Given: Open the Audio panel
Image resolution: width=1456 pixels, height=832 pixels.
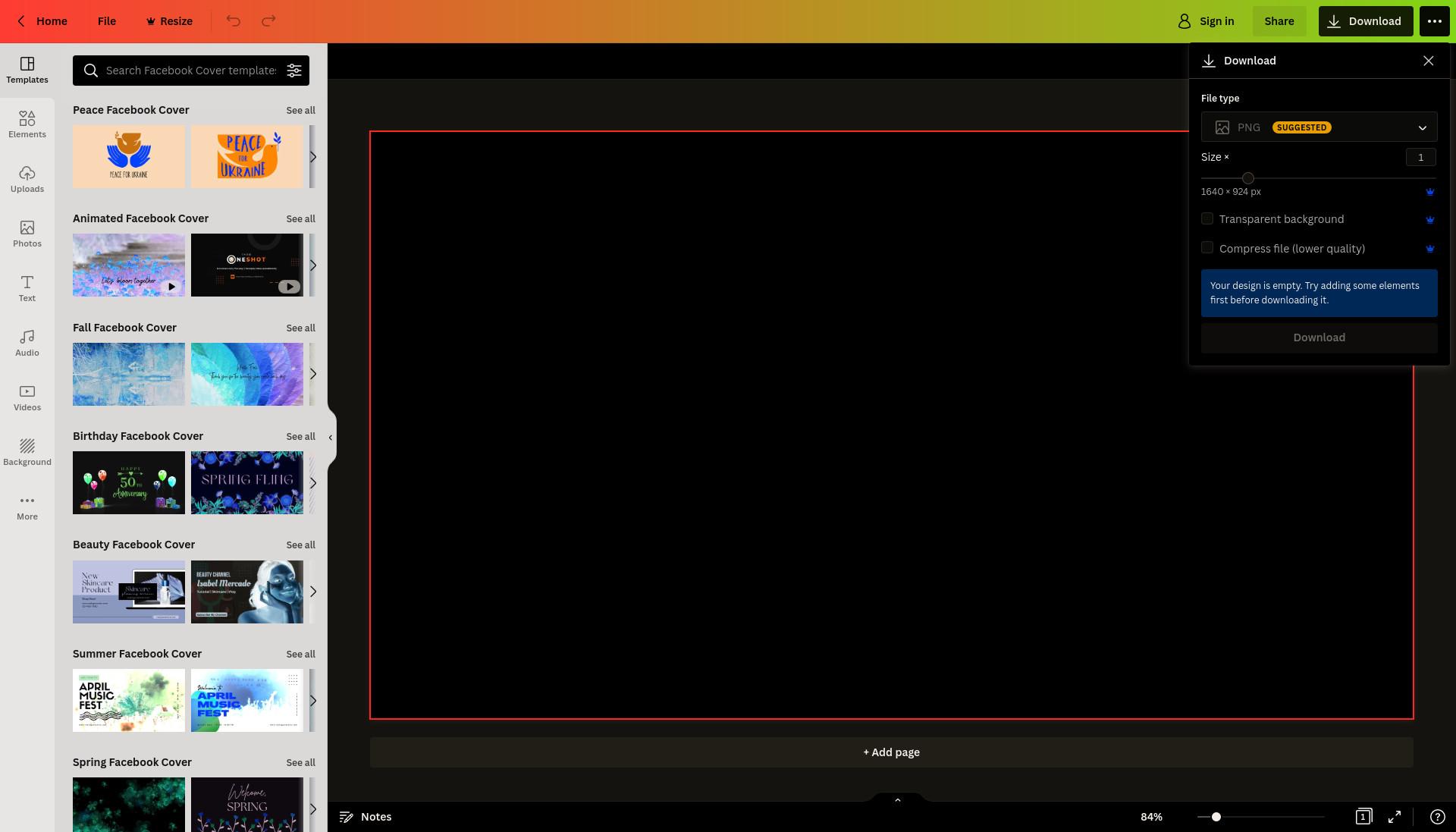Looking at the screenshot, I should 27,344.
